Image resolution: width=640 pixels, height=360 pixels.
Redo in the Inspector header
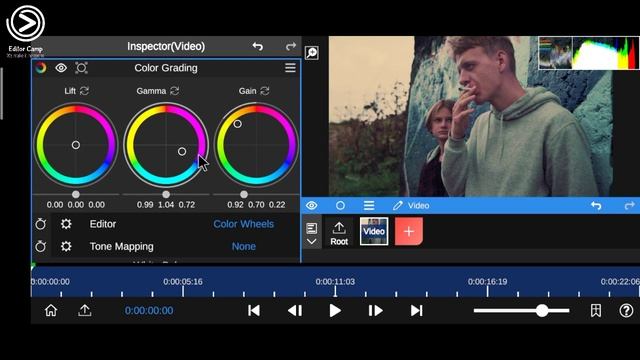tap(291, 46)
